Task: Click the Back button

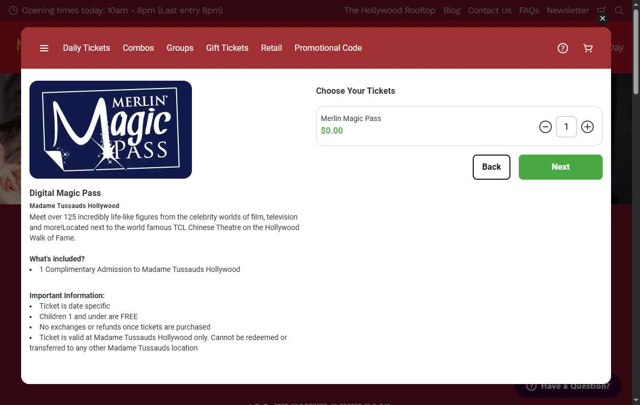Action: click(x=491, y=167)
